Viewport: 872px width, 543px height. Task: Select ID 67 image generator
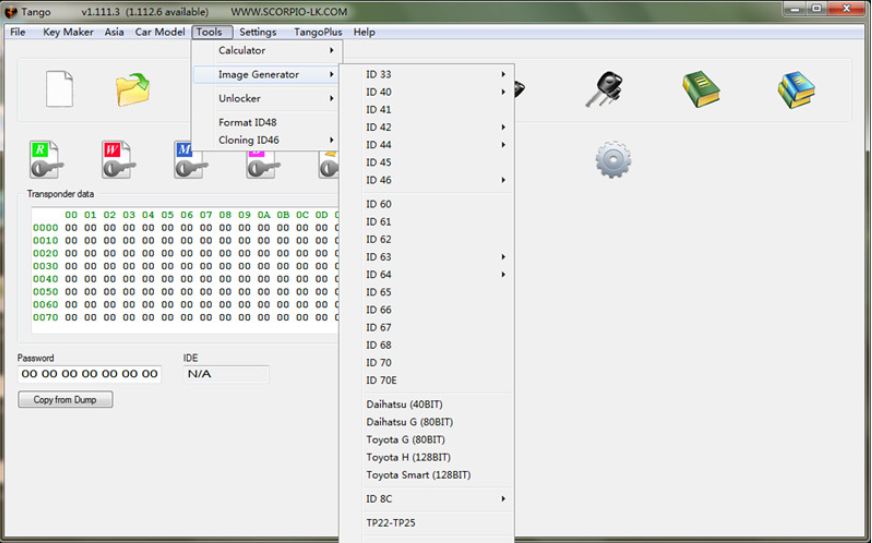coord(427,328)
